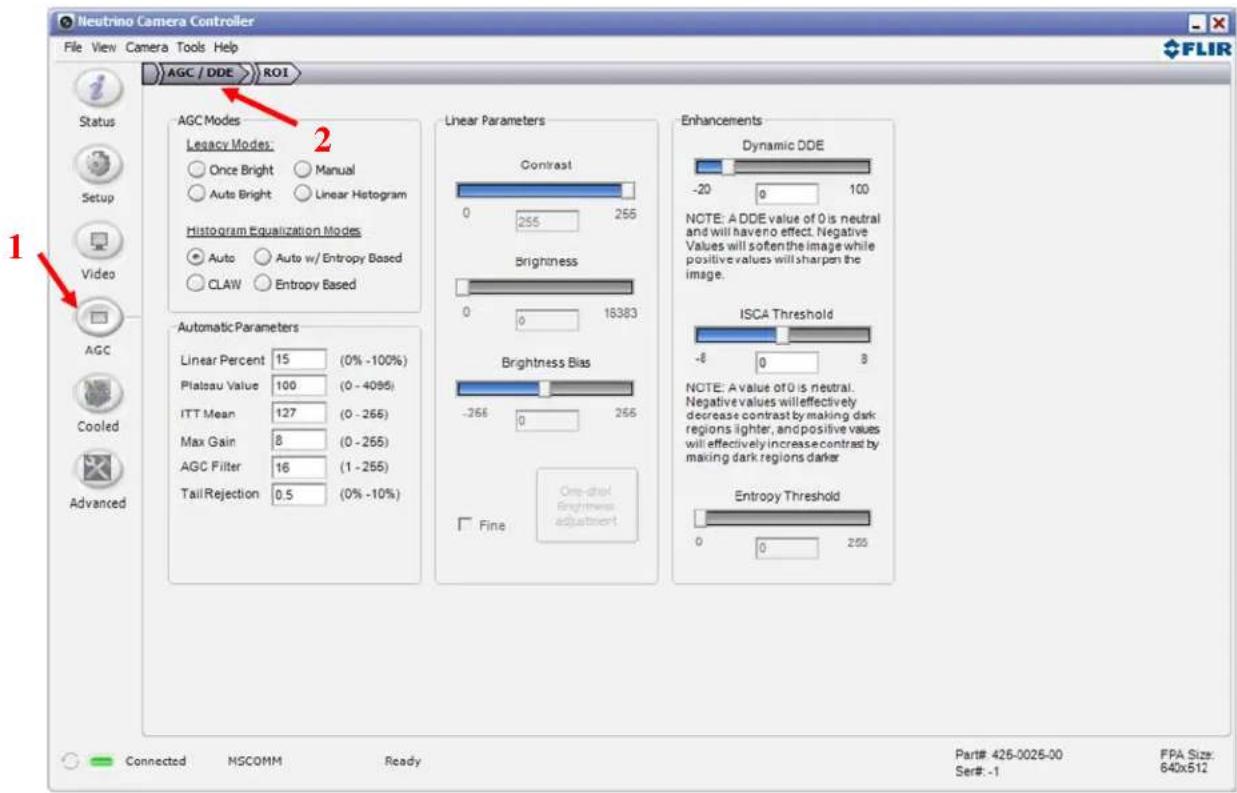Image resolution: width=1237 pixels, height=793 pixels.
Task: Click the Max Gain input field
Action: point(299,440)
